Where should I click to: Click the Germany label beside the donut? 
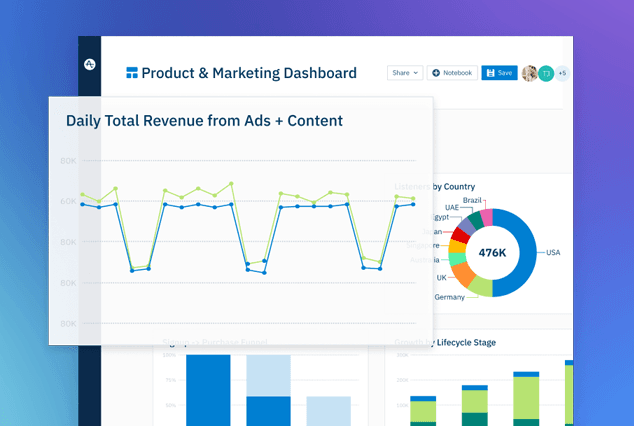(x=449, y=297)
